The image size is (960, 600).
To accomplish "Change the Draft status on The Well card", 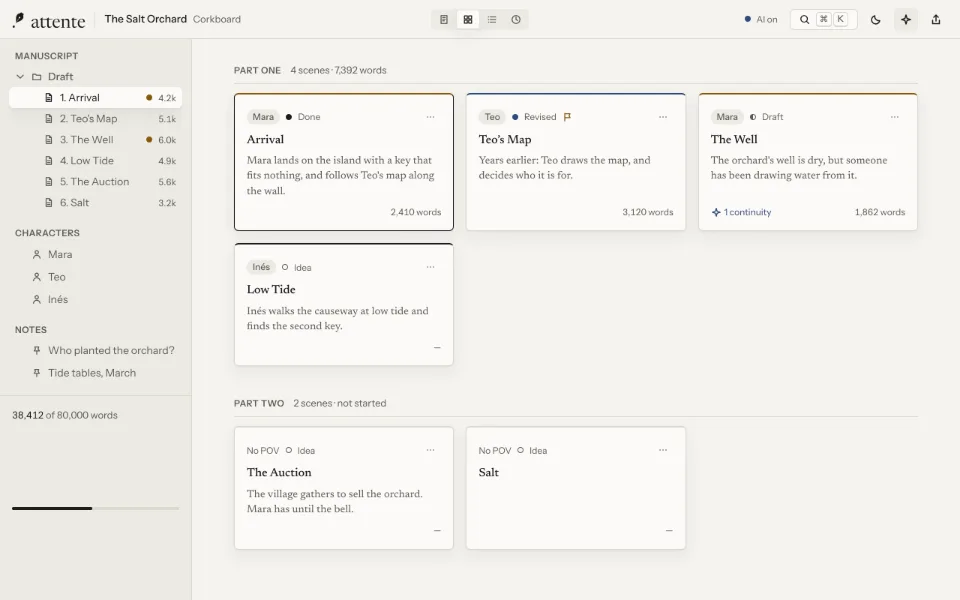I will pos(767,117).
